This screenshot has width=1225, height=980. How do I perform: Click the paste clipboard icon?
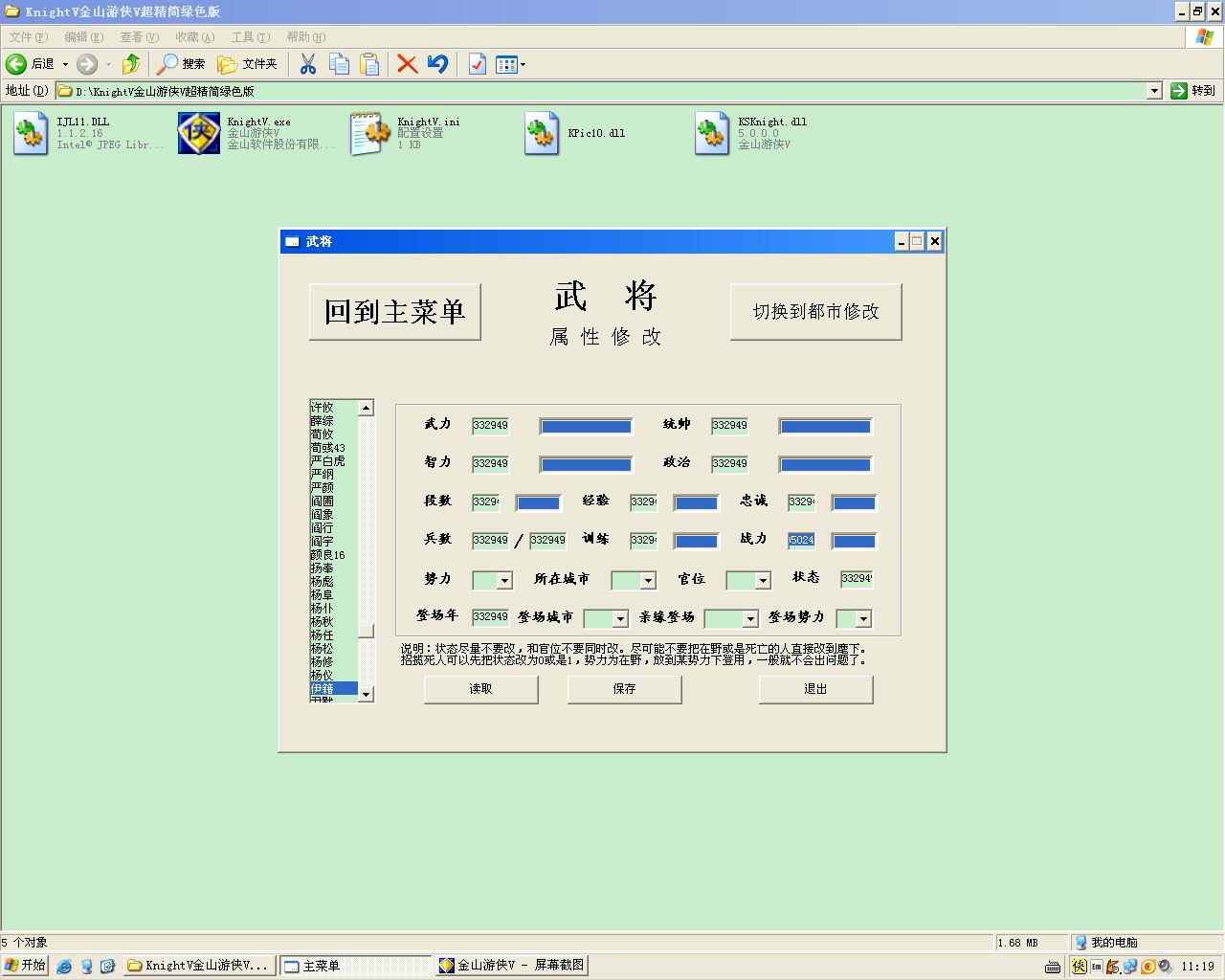(369, 64)
